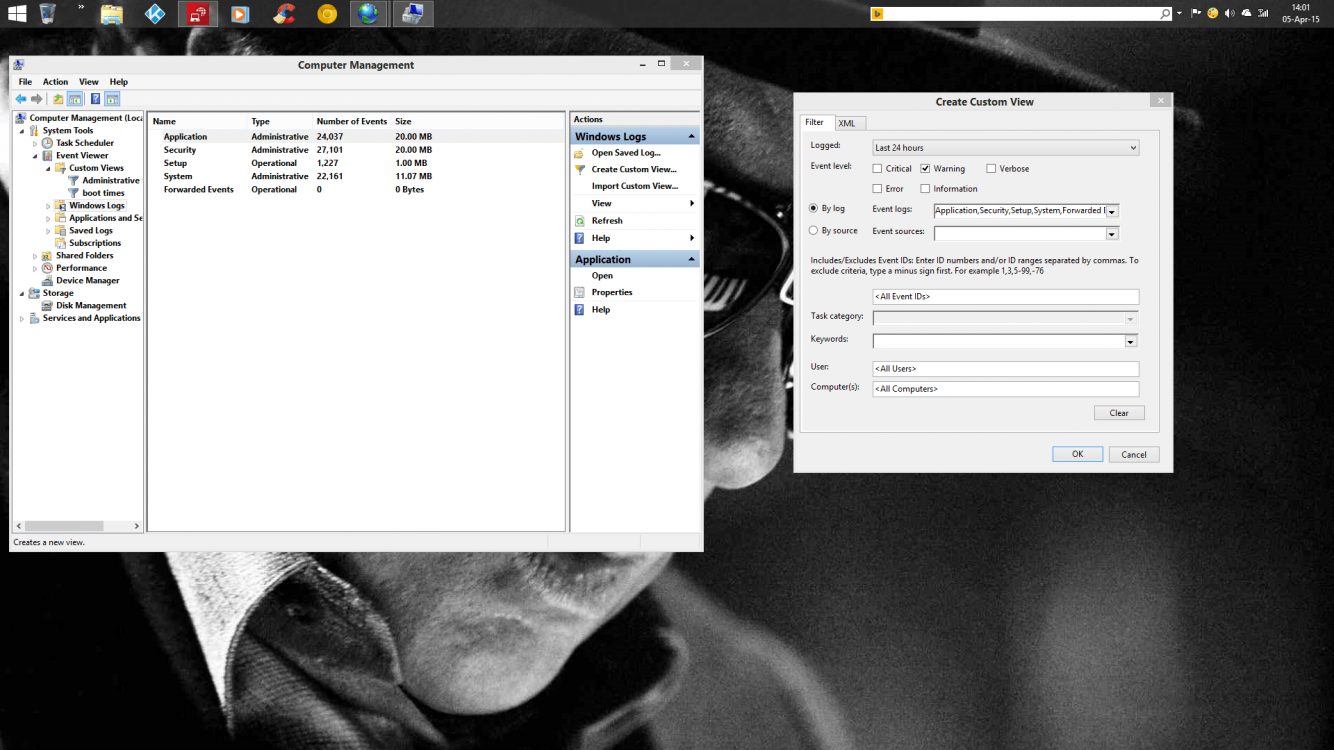Screen dimensions: 1334x750
Task: Click OK in Create Custom View dialog
Action: point(1077,454)
